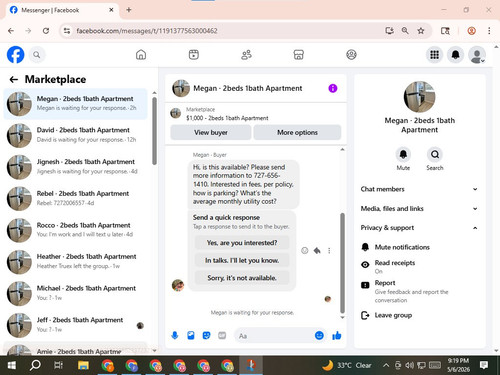Open Rebel's 2beds 1bath Apartment chat
This screenshot has width=500, height=375.
coord(75,198)
